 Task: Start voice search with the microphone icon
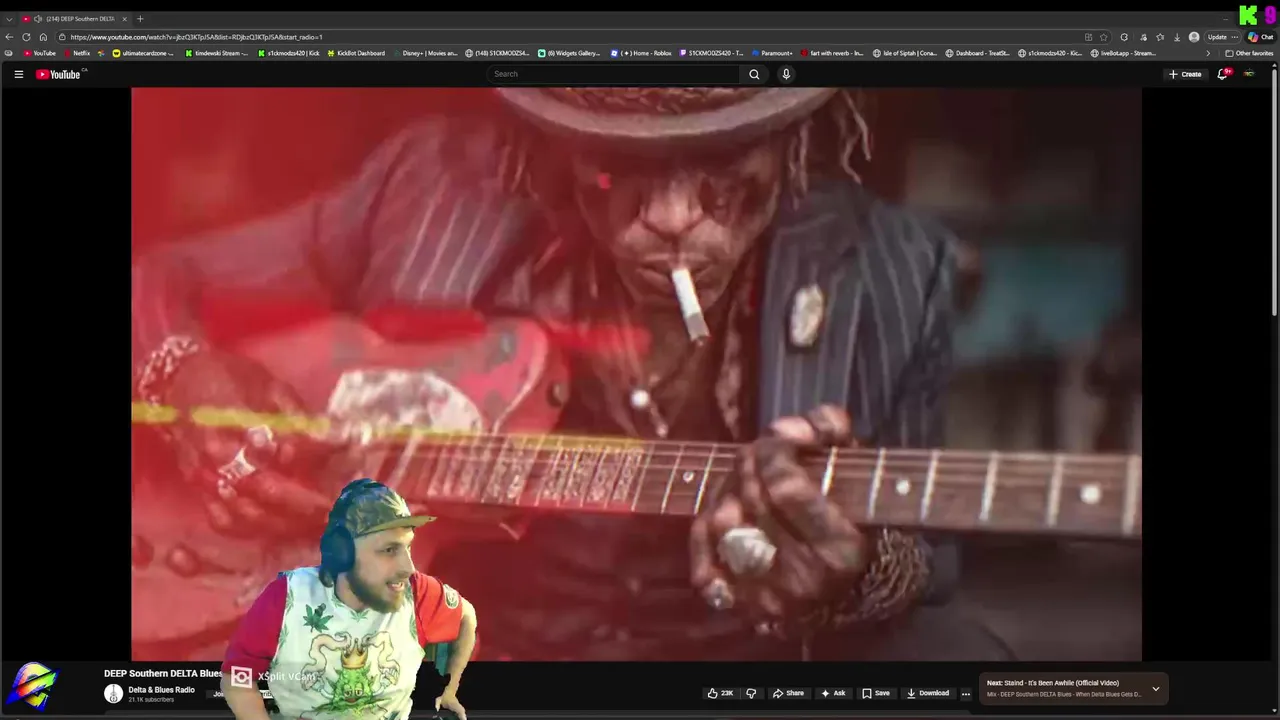point(786,74)
